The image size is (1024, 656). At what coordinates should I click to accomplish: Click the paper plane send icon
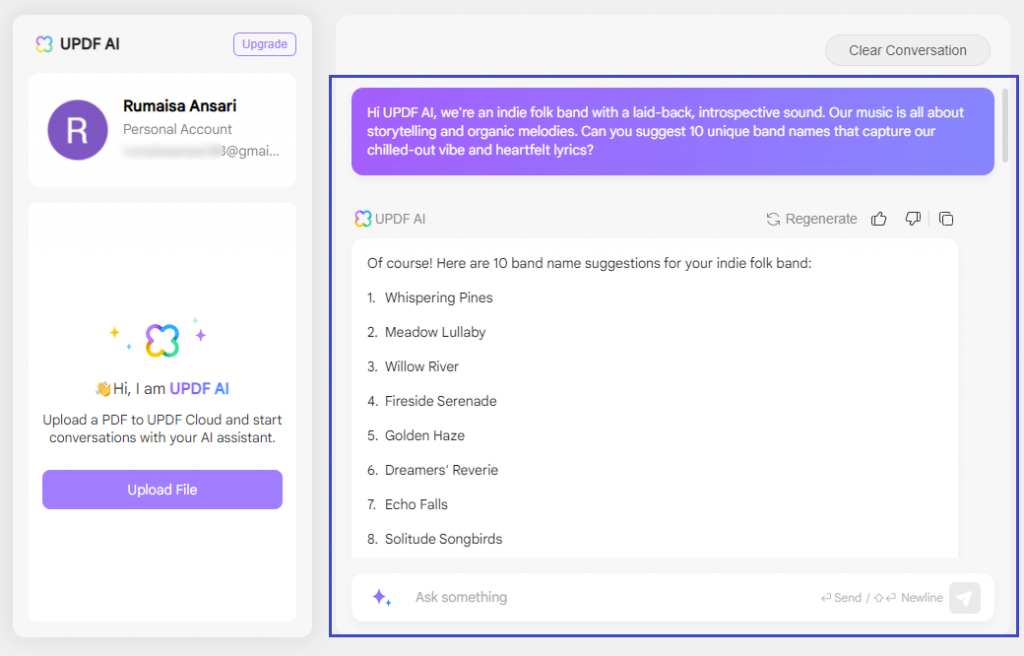tap(964, 598)
